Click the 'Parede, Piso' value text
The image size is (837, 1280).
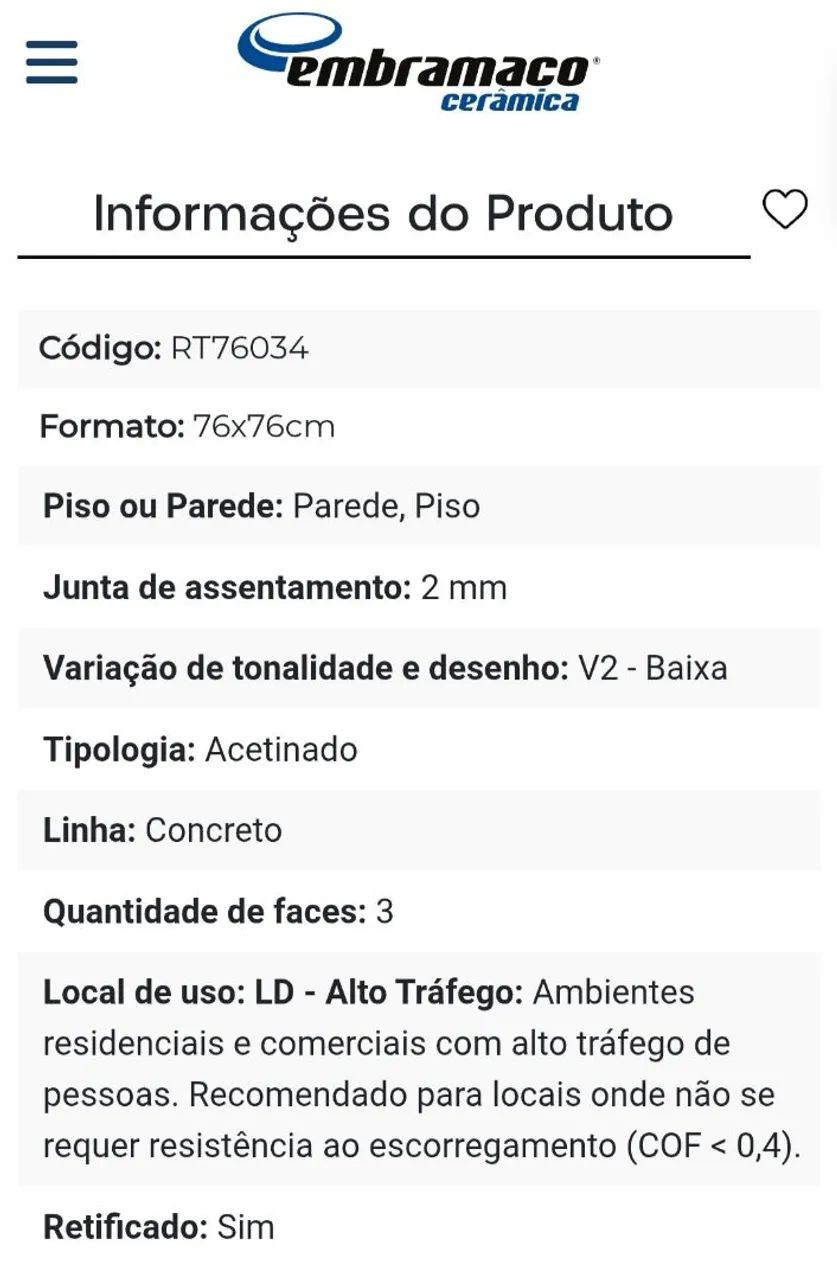click(386, 506)
